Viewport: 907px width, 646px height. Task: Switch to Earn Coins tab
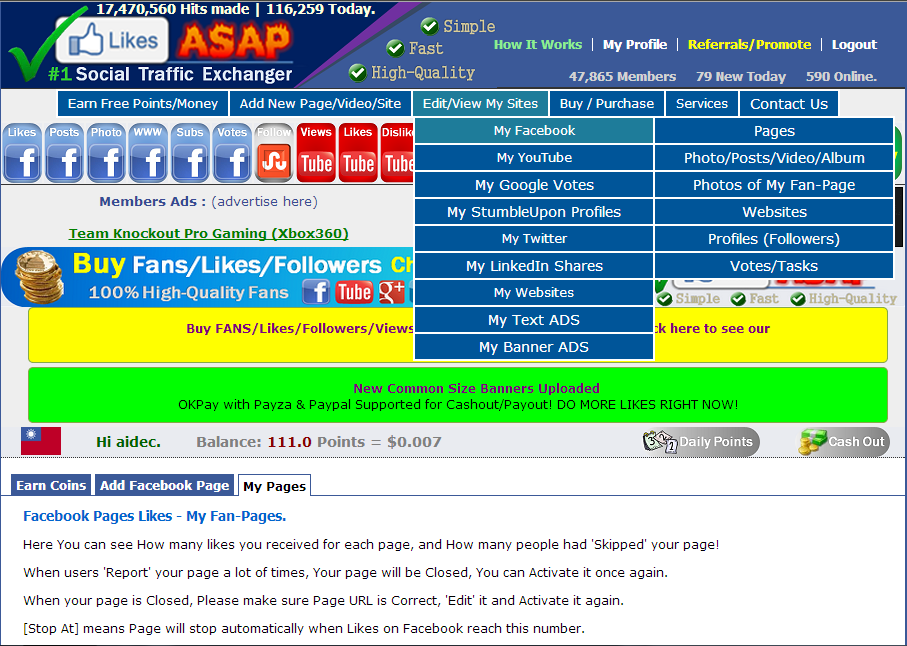pyautogui.click(x=51, y=485)
